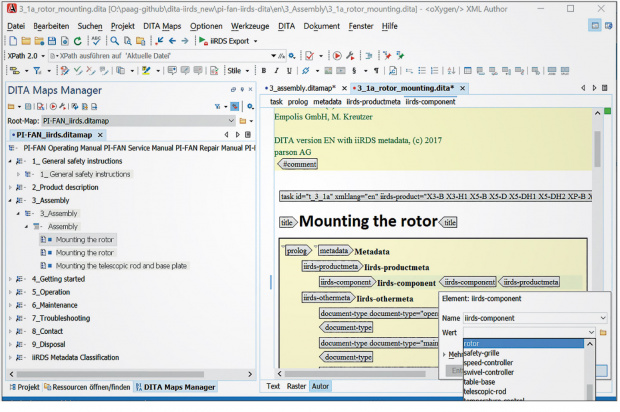Click the iiRDS Export run button
Viewport: 620px width, 412px height.
(x=203, y=40)
